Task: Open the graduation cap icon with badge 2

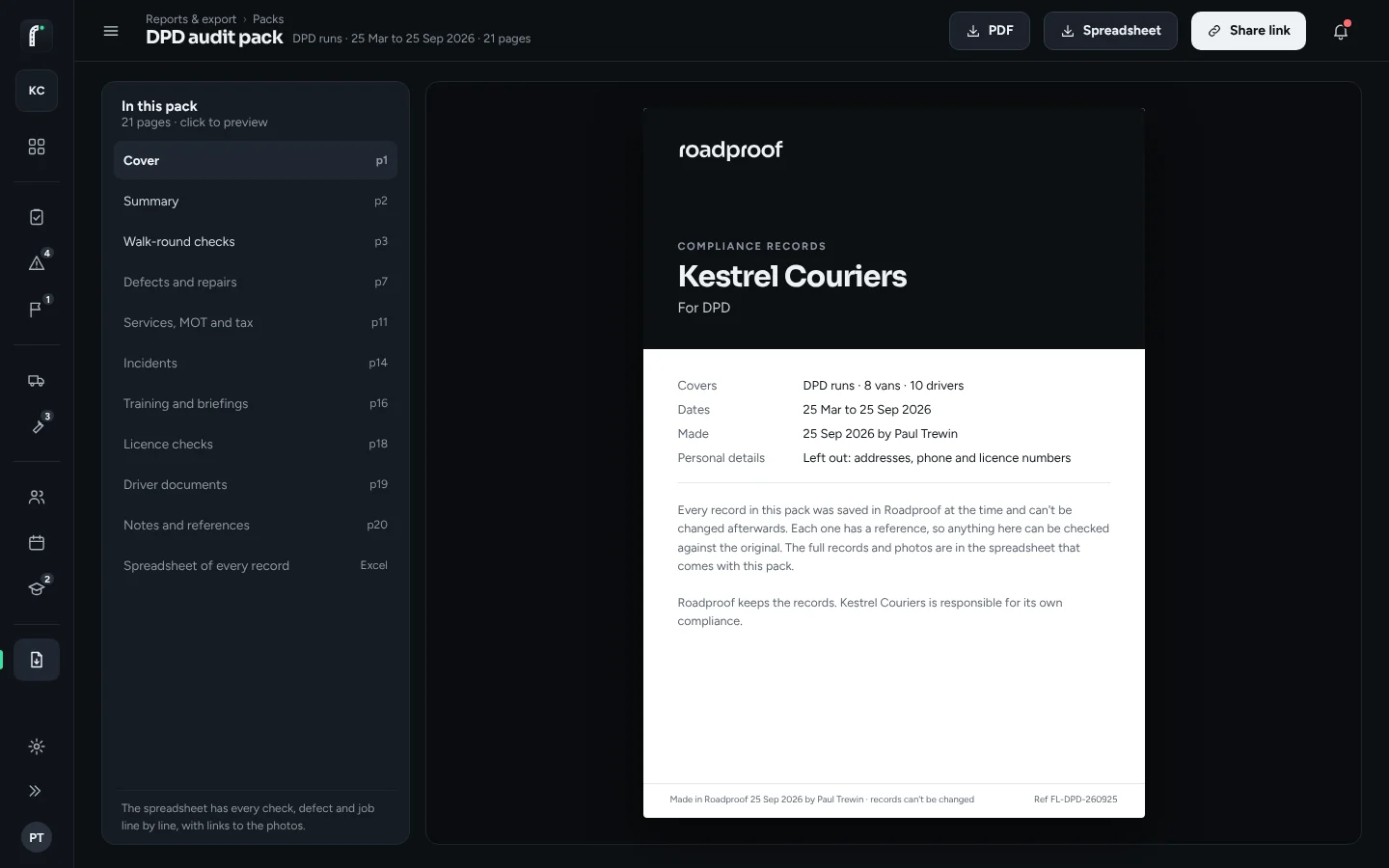Action: pyautogui.click(x=37, y=589)
